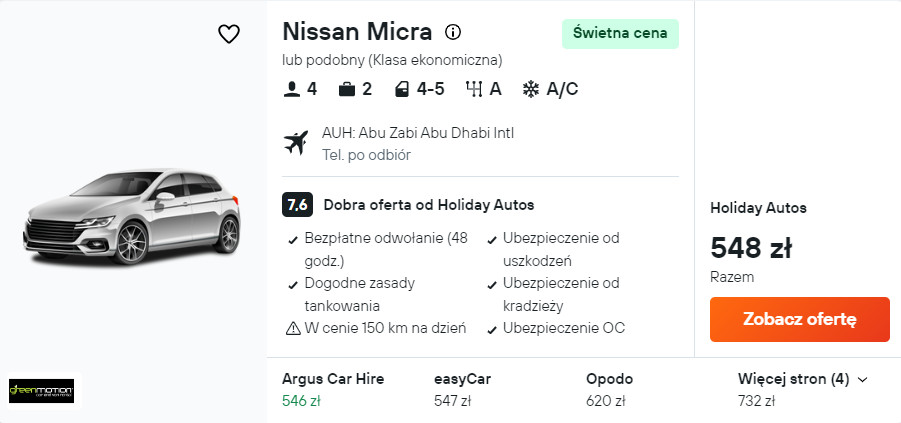Screen dimensions: 901x423
Task: Click the luggage bag icon
Action: click(x=347, y=89)
